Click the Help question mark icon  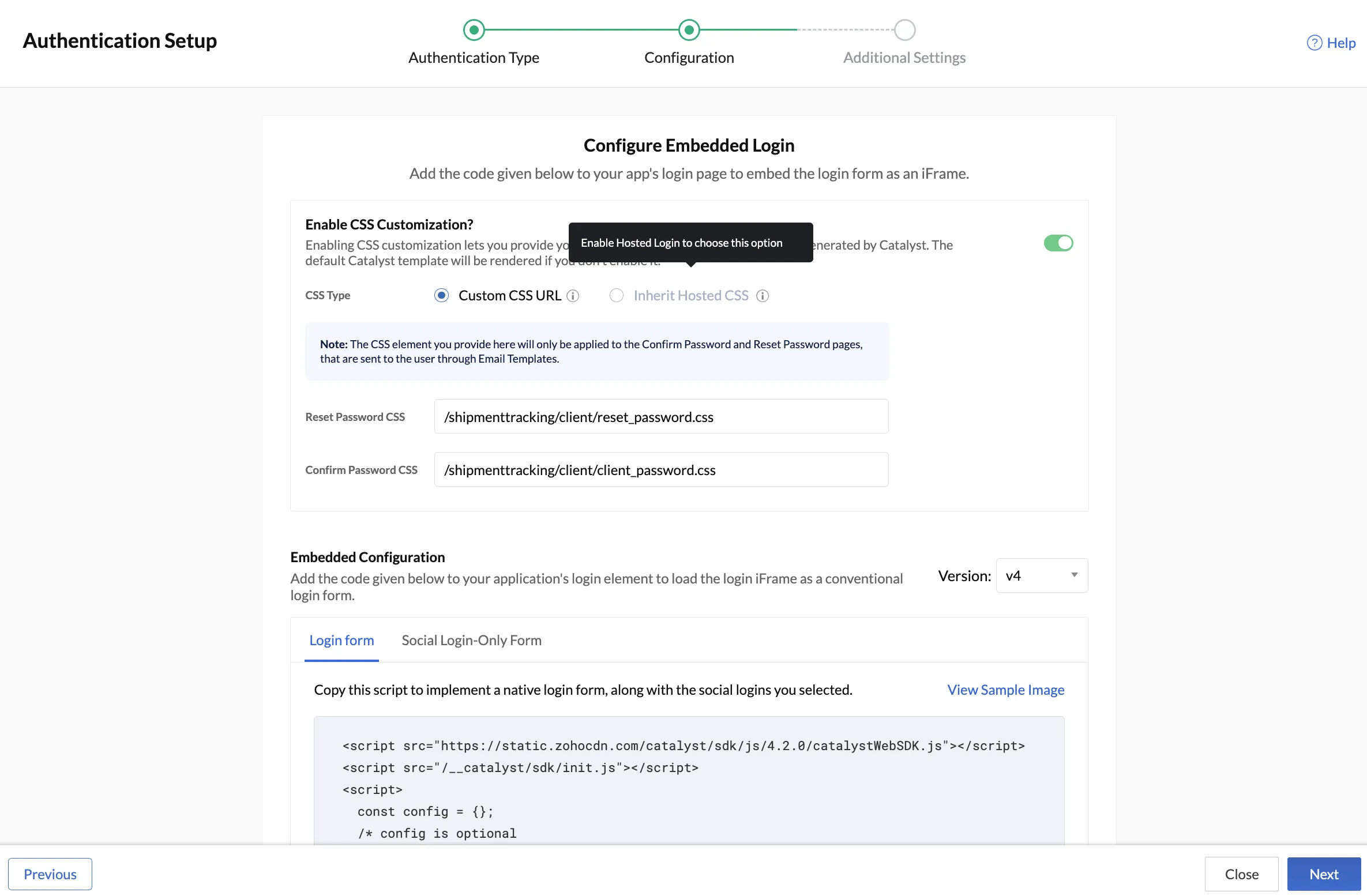coord(1315,43)
